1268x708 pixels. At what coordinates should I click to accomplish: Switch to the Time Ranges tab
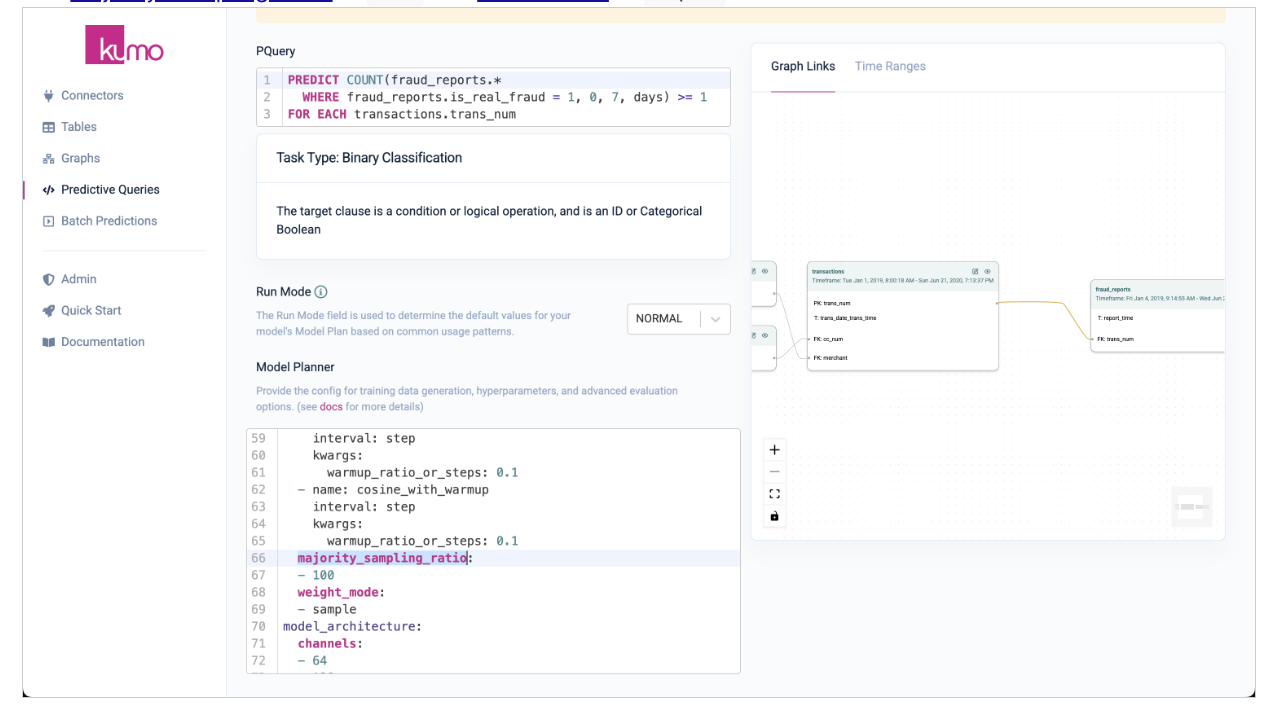point(890,66)
